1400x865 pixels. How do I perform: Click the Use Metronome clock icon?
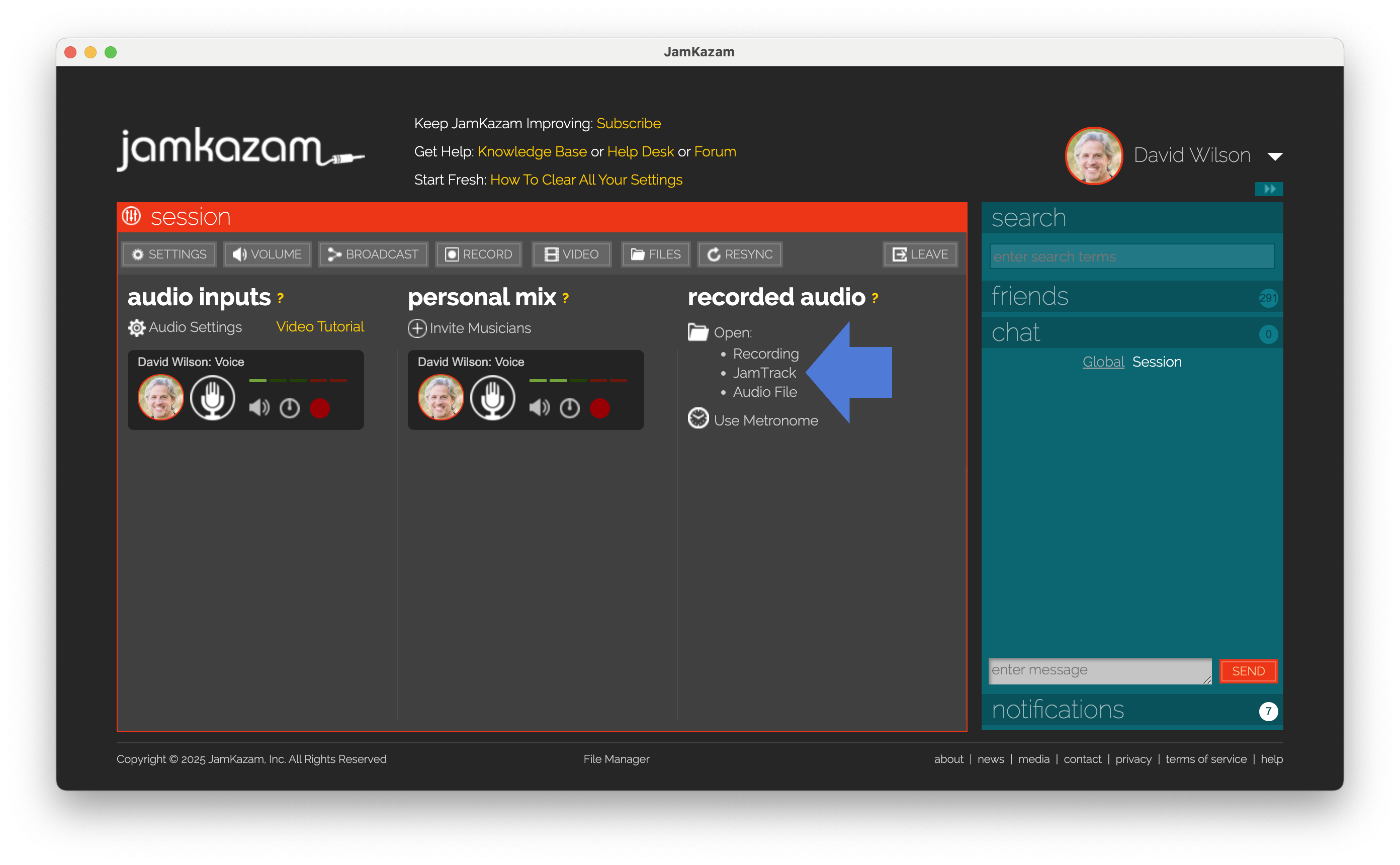(x=697, y=418)
